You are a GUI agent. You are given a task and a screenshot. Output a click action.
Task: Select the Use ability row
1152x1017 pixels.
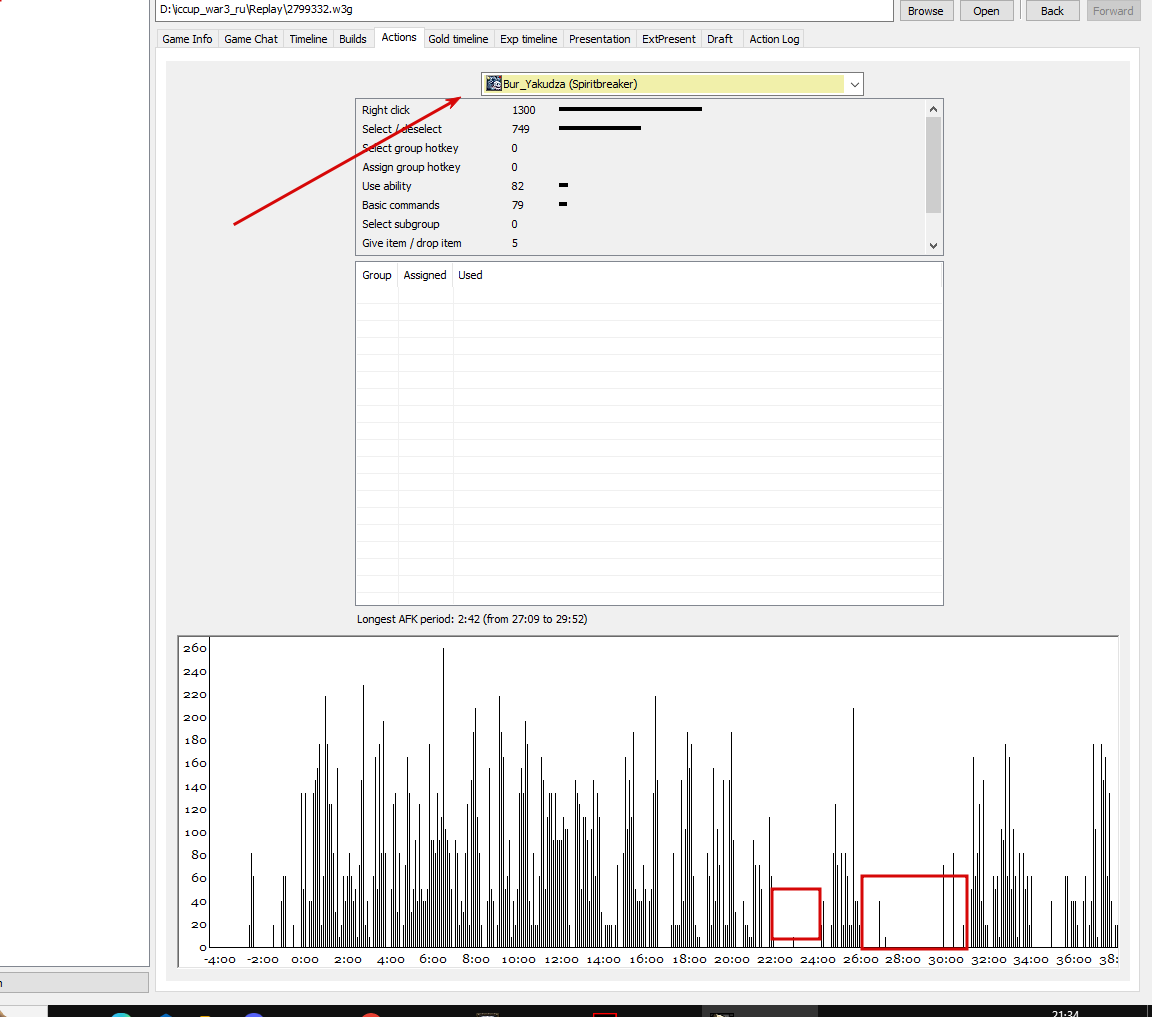point(639,187)
